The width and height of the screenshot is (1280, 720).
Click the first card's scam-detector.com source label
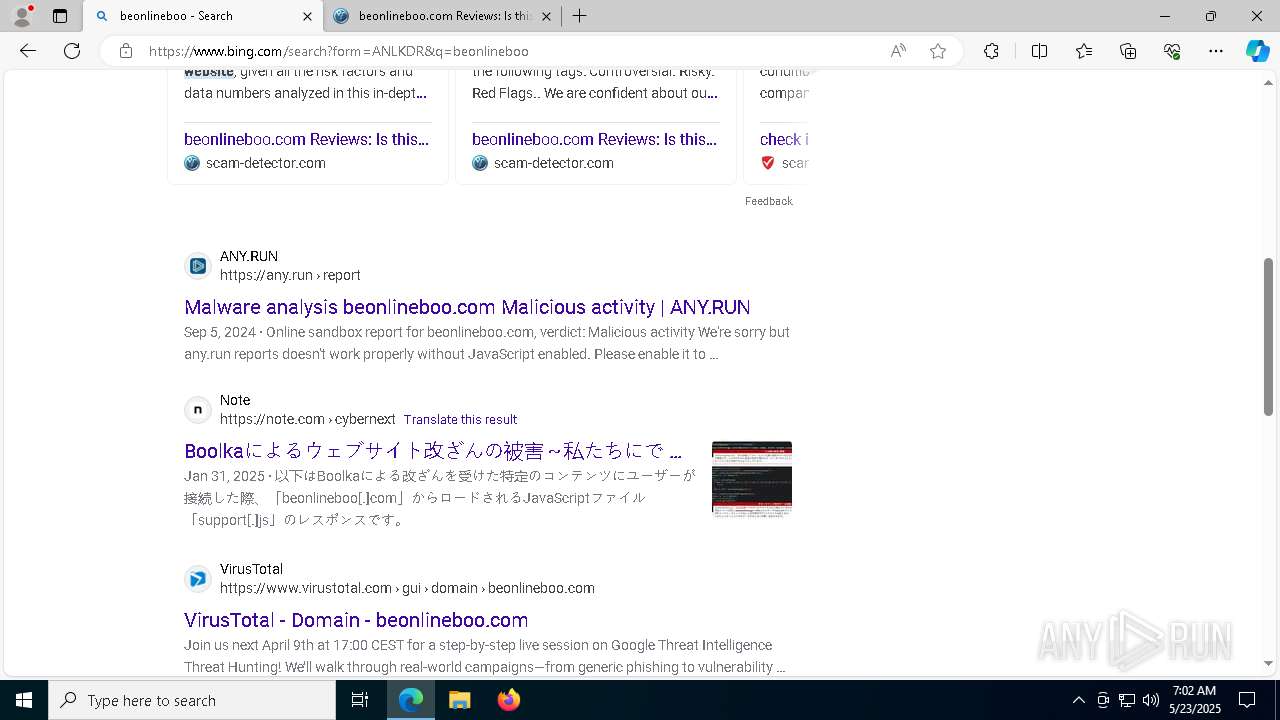pyautogui.click(x=266, y=163)
